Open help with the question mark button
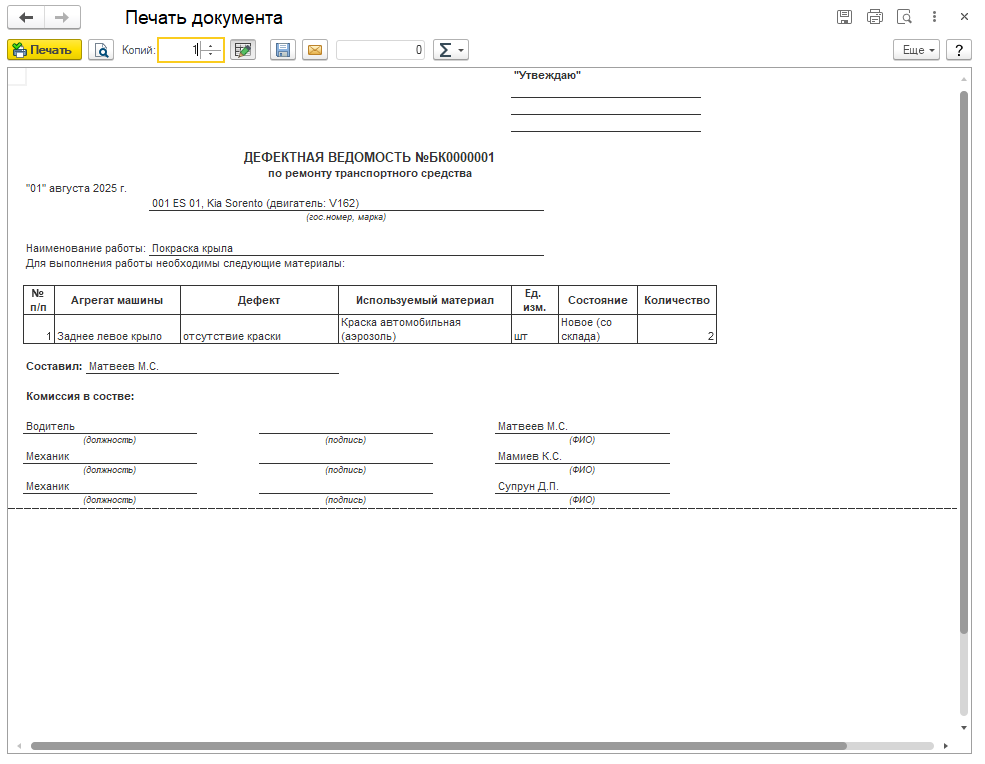 click(x=958, y=50)
